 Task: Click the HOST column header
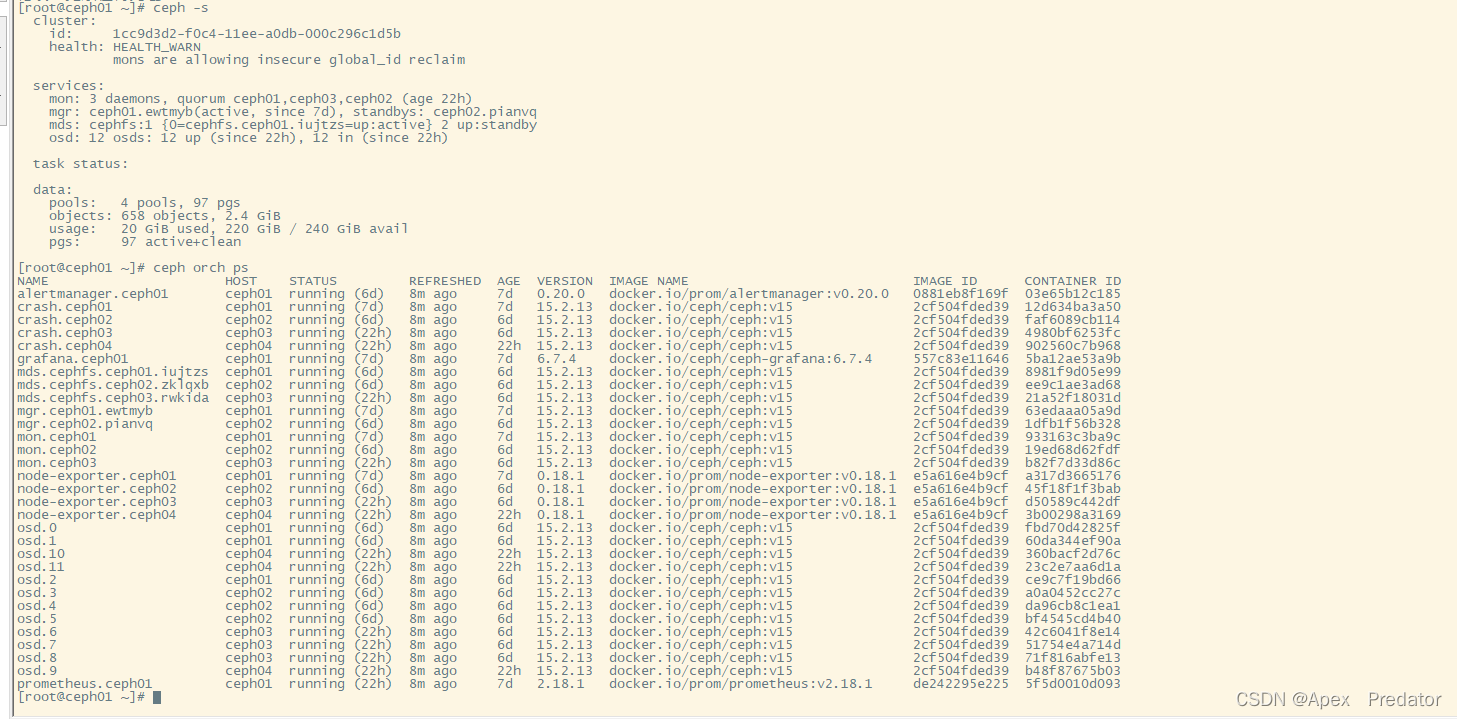[x=241, y=281]
